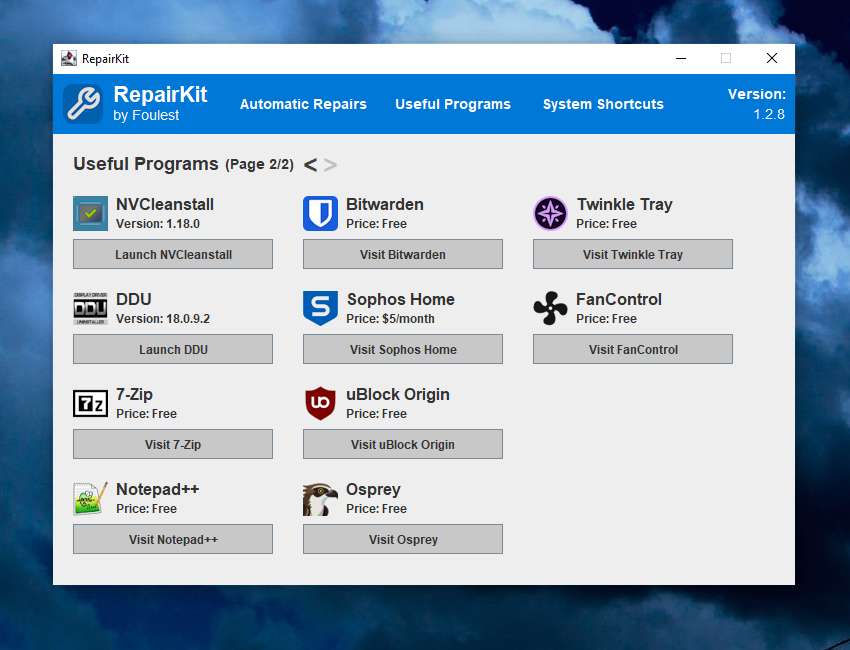Screen dimensions: 850x650
Task: Click the Osprey bird icon
Action: [320, 499]
